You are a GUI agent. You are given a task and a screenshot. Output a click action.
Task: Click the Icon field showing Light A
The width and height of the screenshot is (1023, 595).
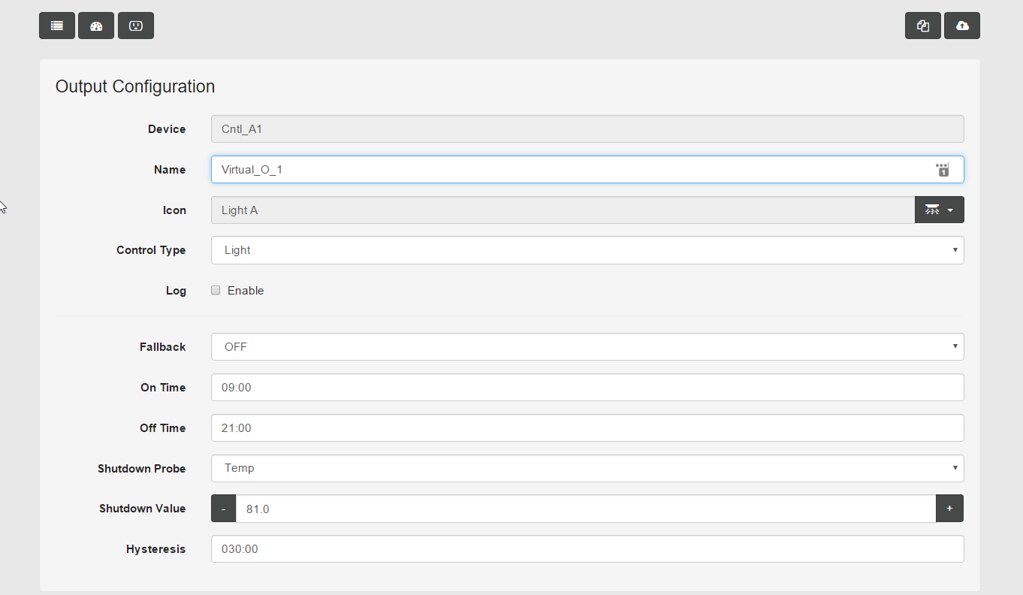point(562,210)
